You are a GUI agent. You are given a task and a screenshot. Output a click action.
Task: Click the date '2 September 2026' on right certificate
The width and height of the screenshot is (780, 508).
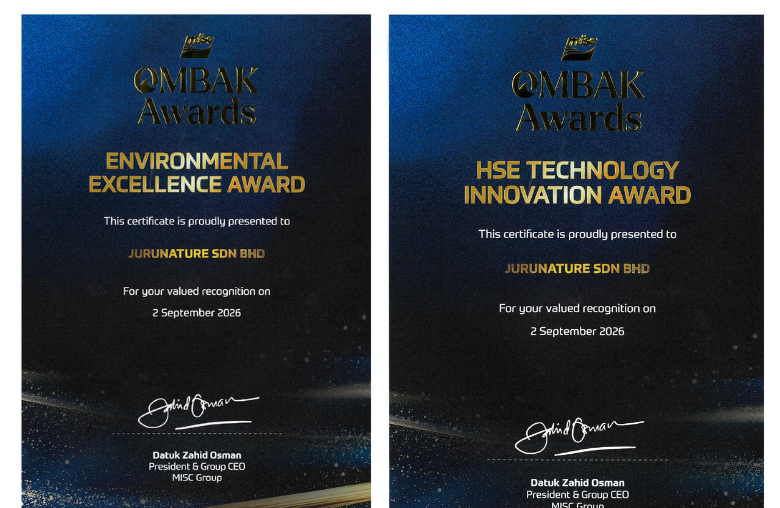point(578,331)
